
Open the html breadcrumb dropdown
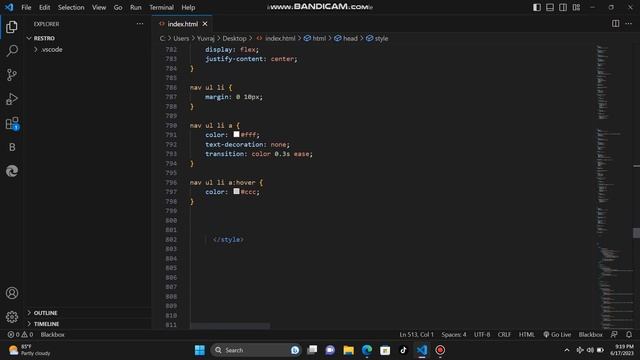(x=315, y=38)
